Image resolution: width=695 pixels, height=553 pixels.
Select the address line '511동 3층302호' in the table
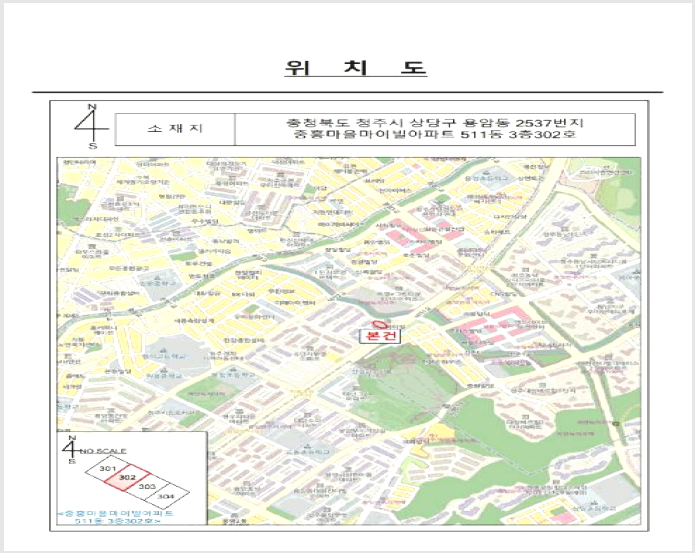[435, 134]
